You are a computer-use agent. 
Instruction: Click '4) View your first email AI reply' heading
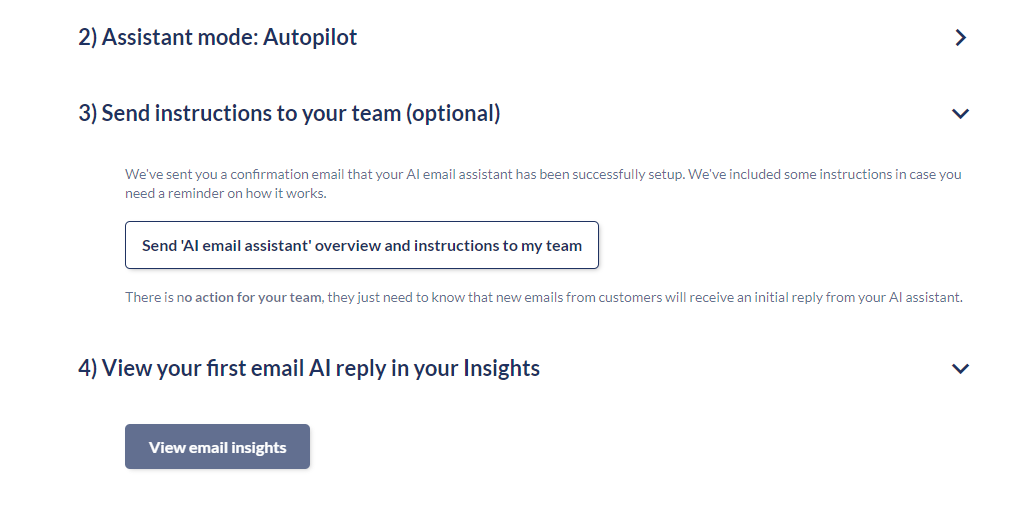[x=309, y=369]
